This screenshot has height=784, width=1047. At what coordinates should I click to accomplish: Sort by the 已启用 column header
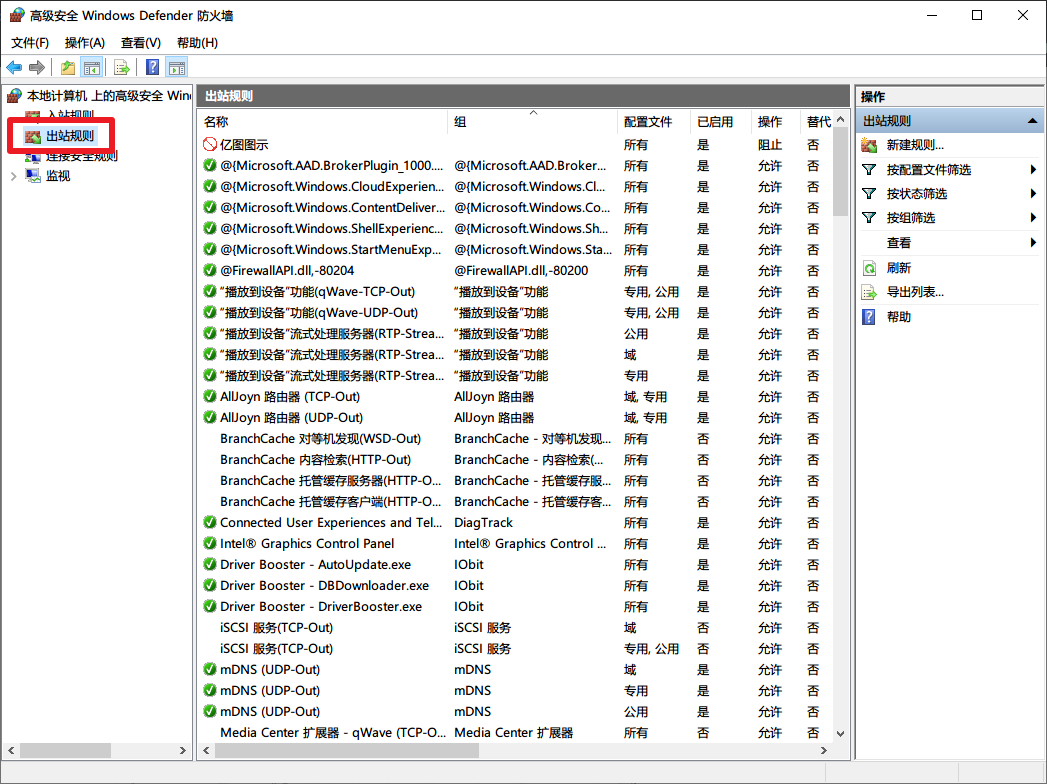[721, 122]
